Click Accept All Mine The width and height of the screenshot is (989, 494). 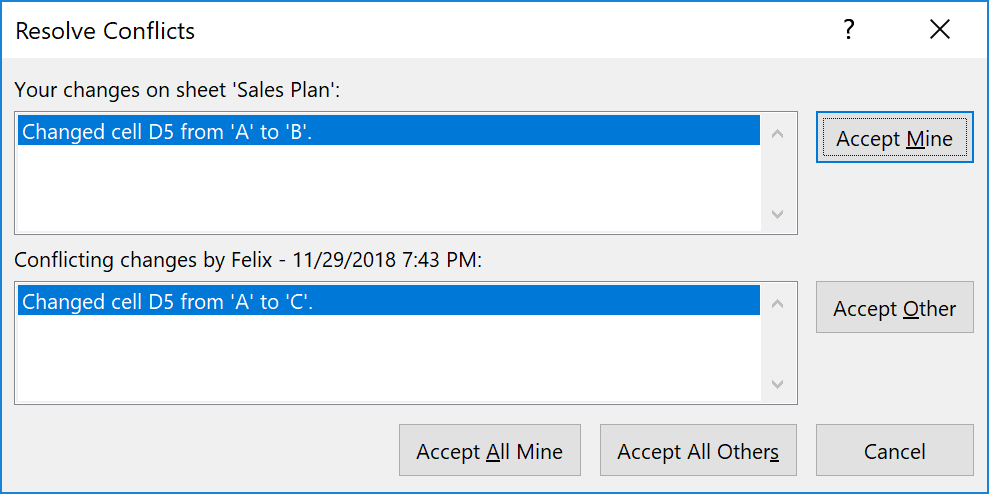point(489,452)
